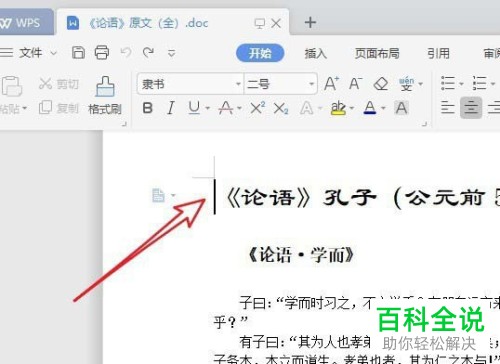Click the paragraph layout icon beside title
Viewport: 500px width, 364px height.
coord(159,195)
